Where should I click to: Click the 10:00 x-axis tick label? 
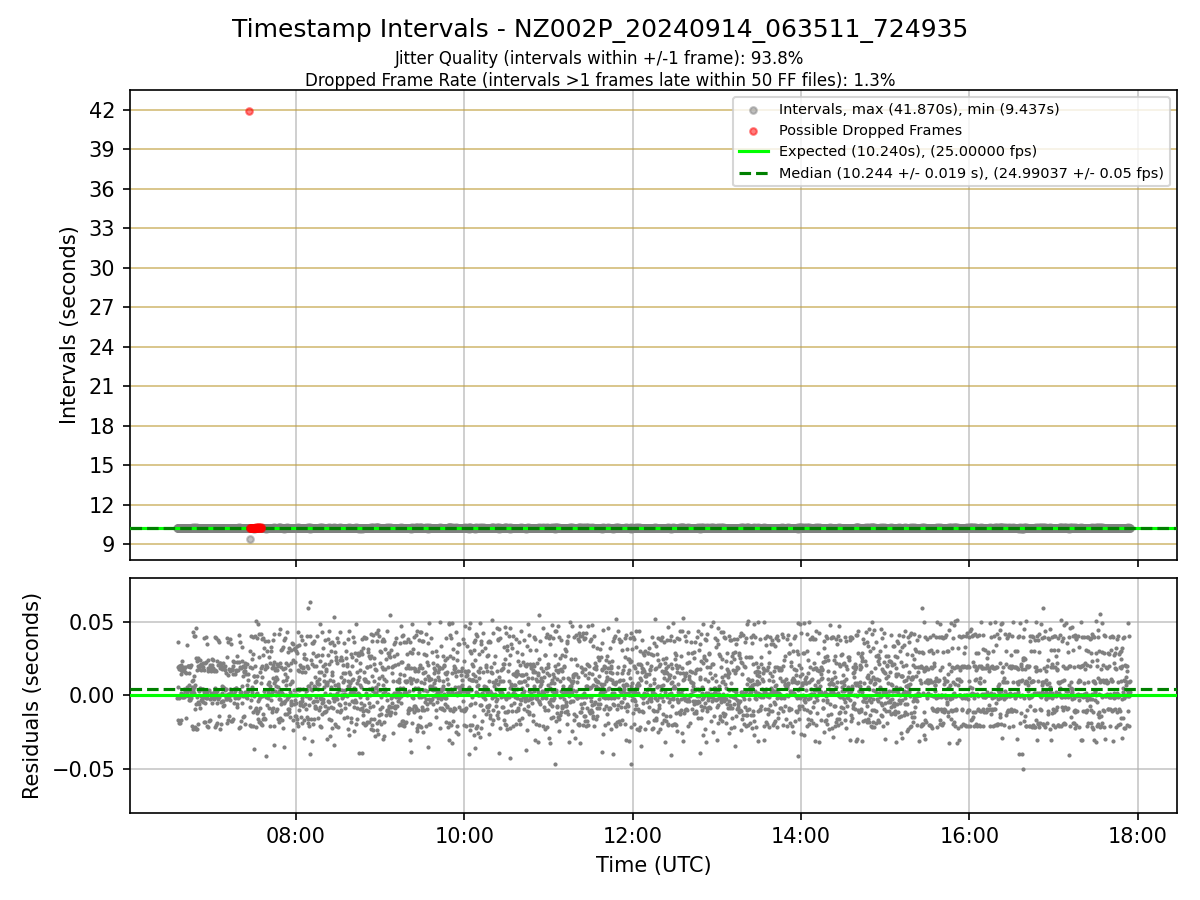464,835
